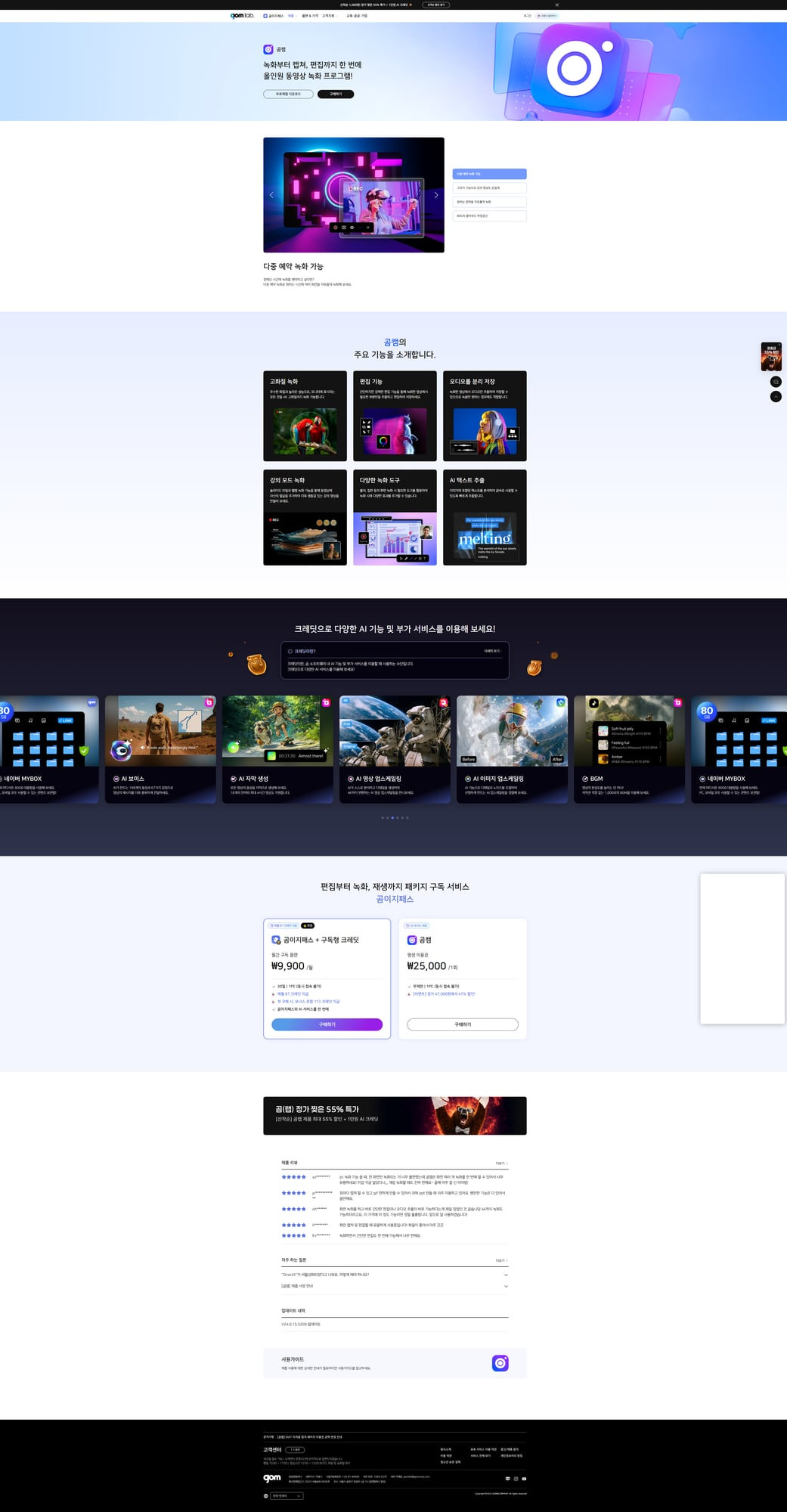The height and width of the screenshot is (1512, 787).
Task: Click the globe icon beside language selector
Action: pyautogui.click(x=266, y=1495)
